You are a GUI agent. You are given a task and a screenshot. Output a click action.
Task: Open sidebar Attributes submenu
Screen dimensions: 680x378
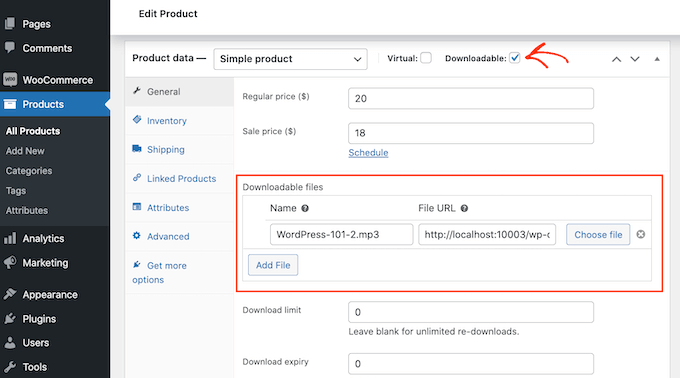point(27,211)
